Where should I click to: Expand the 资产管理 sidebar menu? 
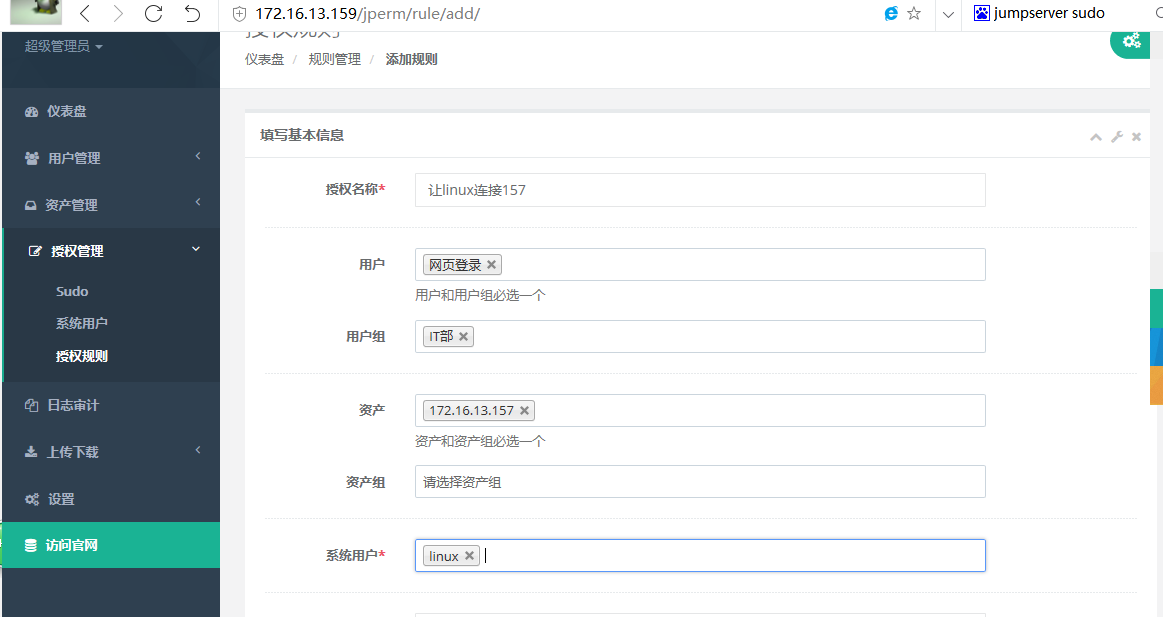tap(110, 205)
